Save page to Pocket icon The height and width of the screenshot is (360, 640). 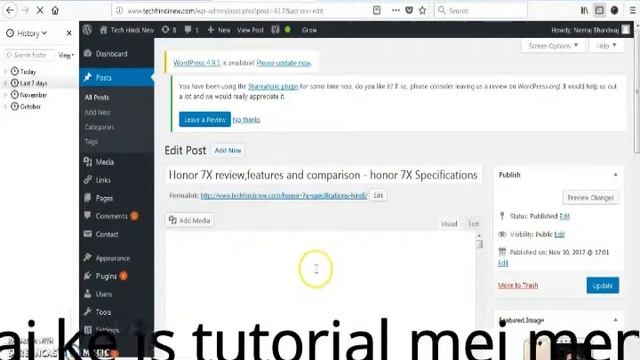click(x=409, y=11)
